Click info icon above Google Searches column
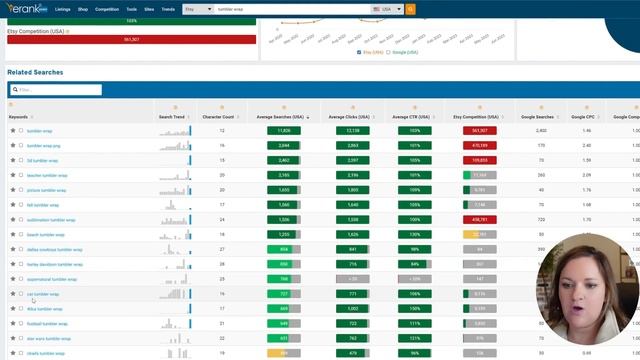 pyautogui.click(x=541, y=107)
